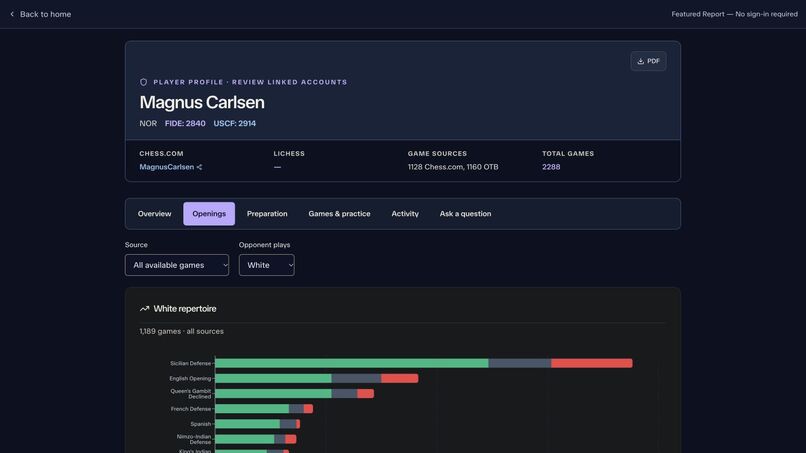Viewport: 806px width, 453px height.
Task: Click the Sicilian Defense axis label
Action: click(x=190, y=364)
